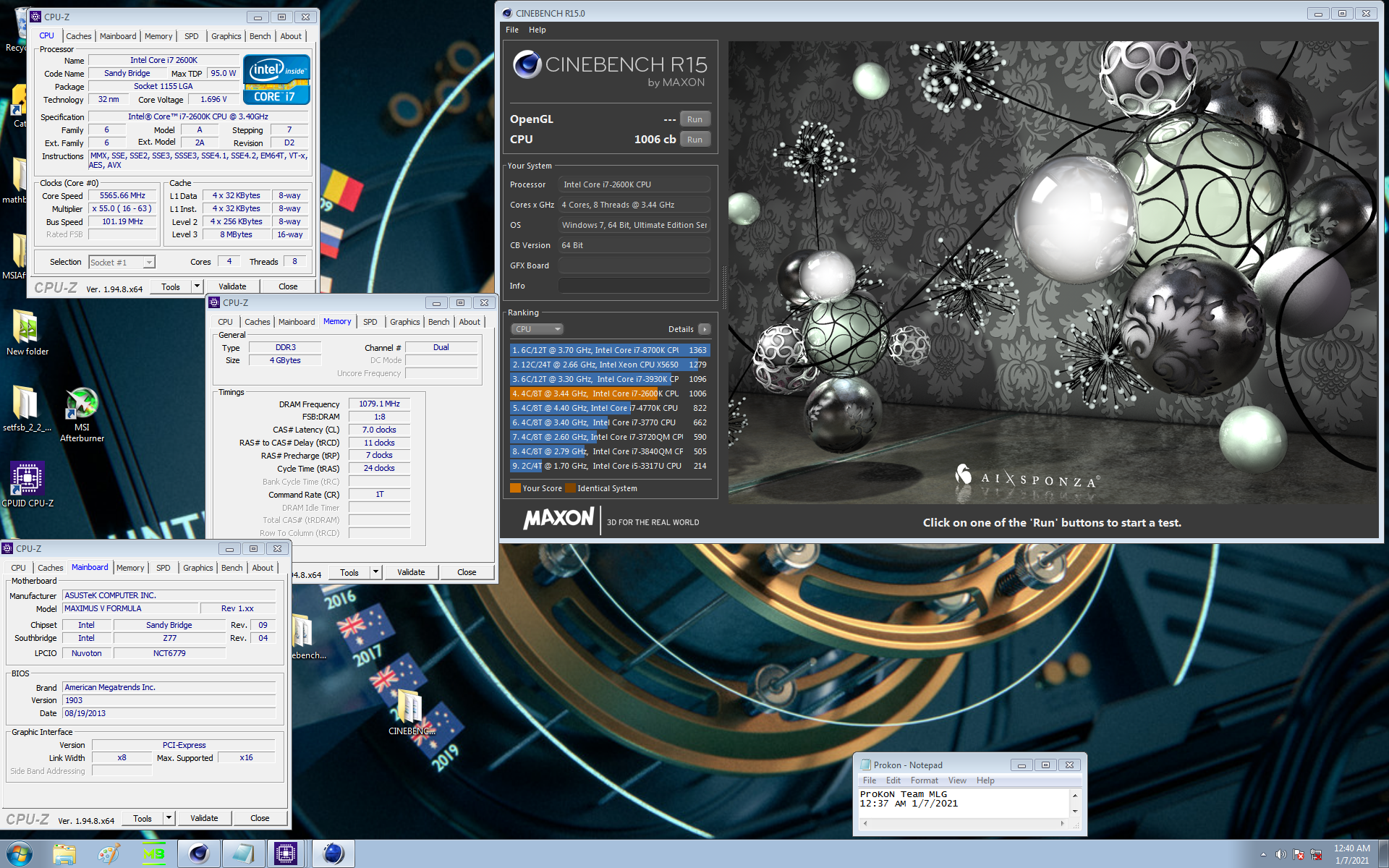Click the blue sphere taskbar icon
The height and width of the screenshot is (868, 1389).
tap(333, 854)
